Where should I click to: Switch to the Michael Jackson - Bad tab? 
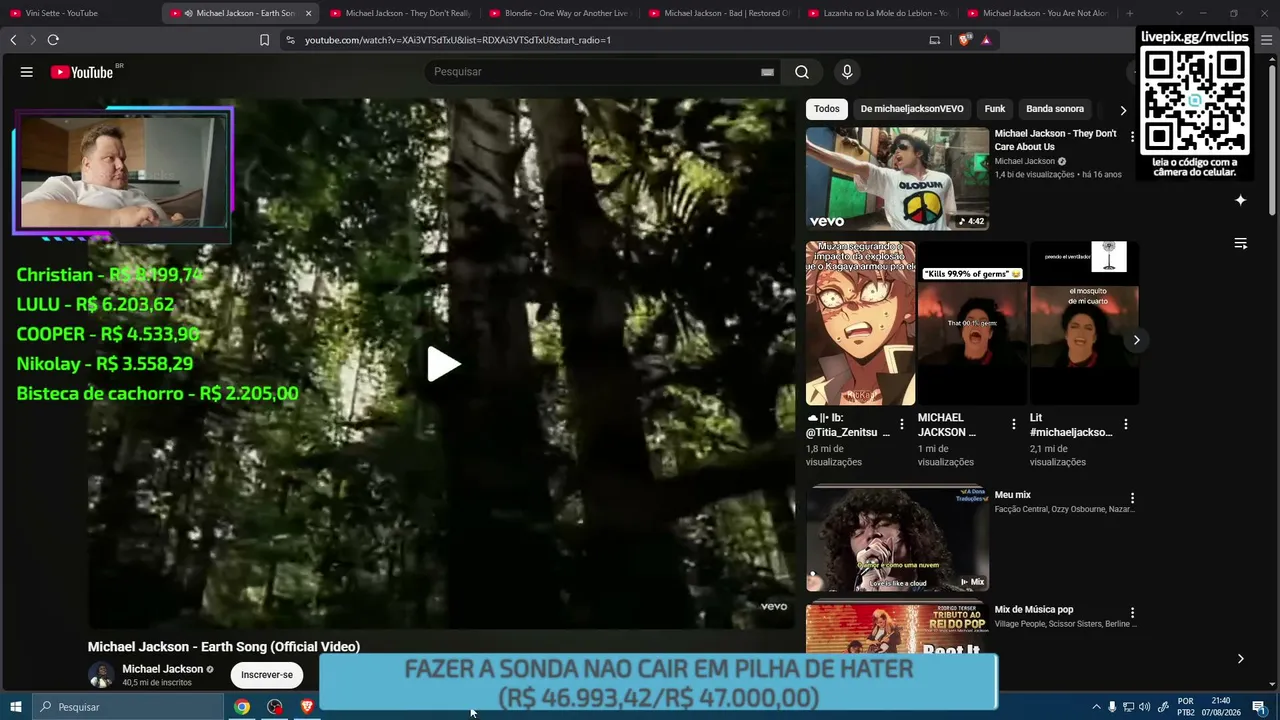click(720, 13)
